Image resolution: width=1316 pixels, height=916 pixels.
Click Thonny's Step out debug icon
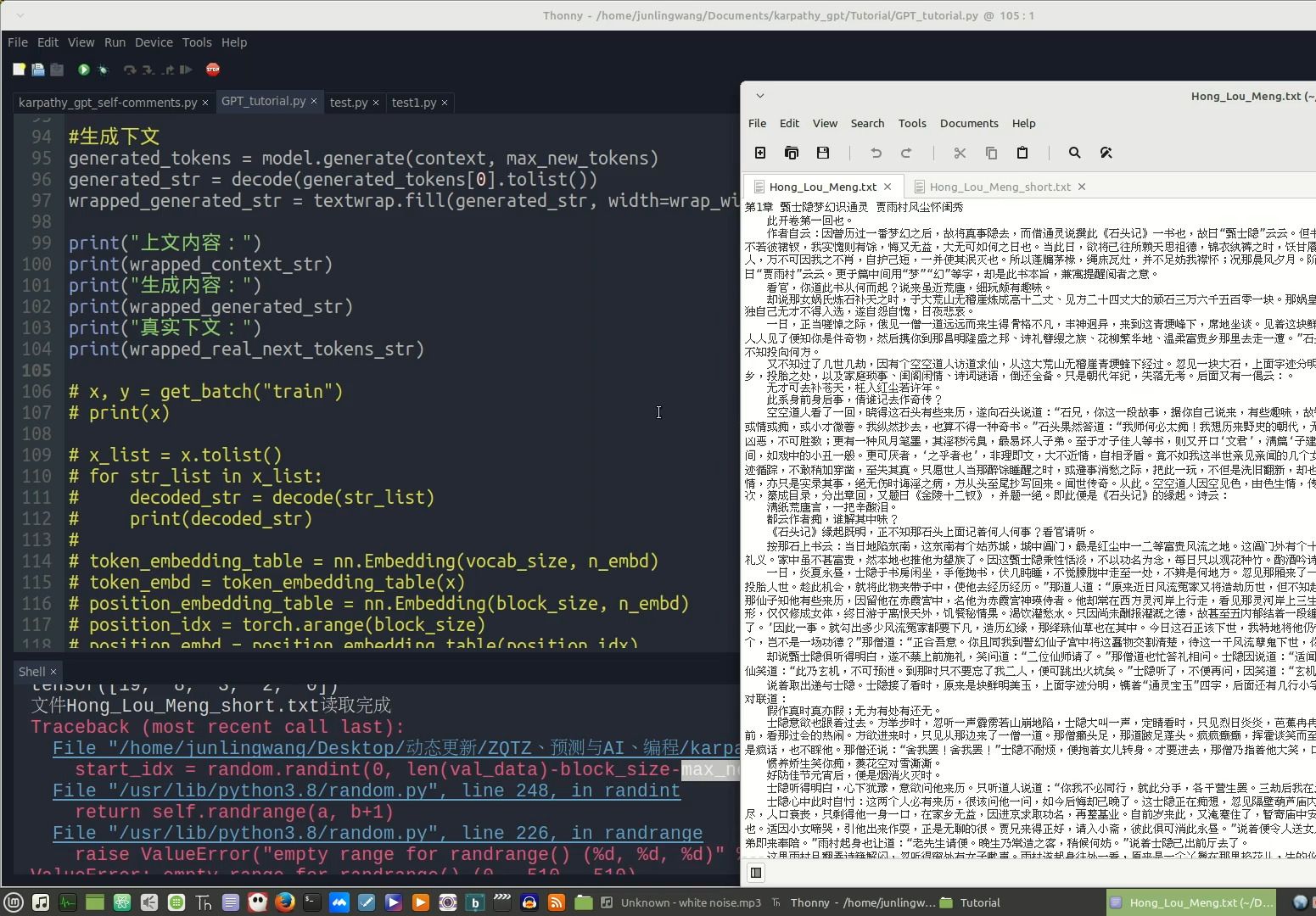coord(168,70)
